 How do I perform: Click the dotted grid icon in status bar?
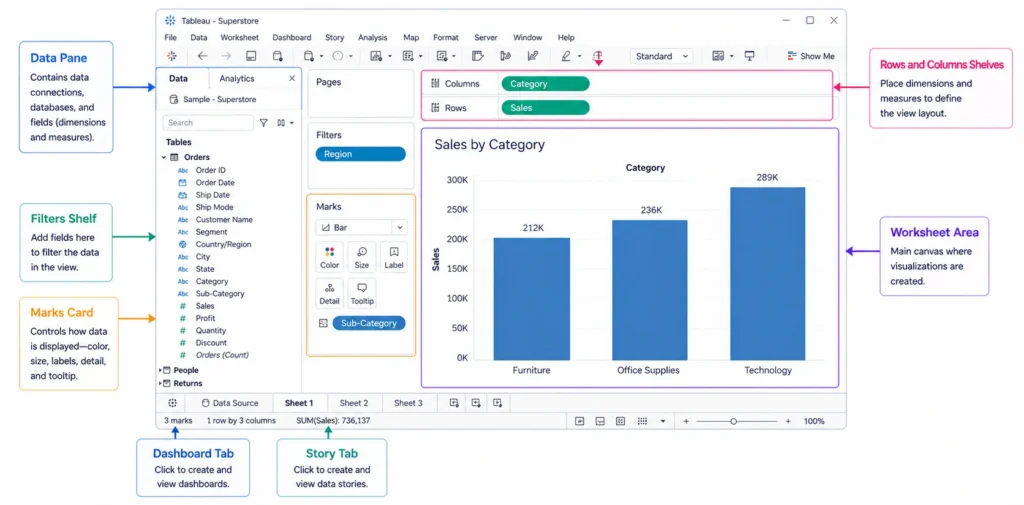tap(642, 421)
